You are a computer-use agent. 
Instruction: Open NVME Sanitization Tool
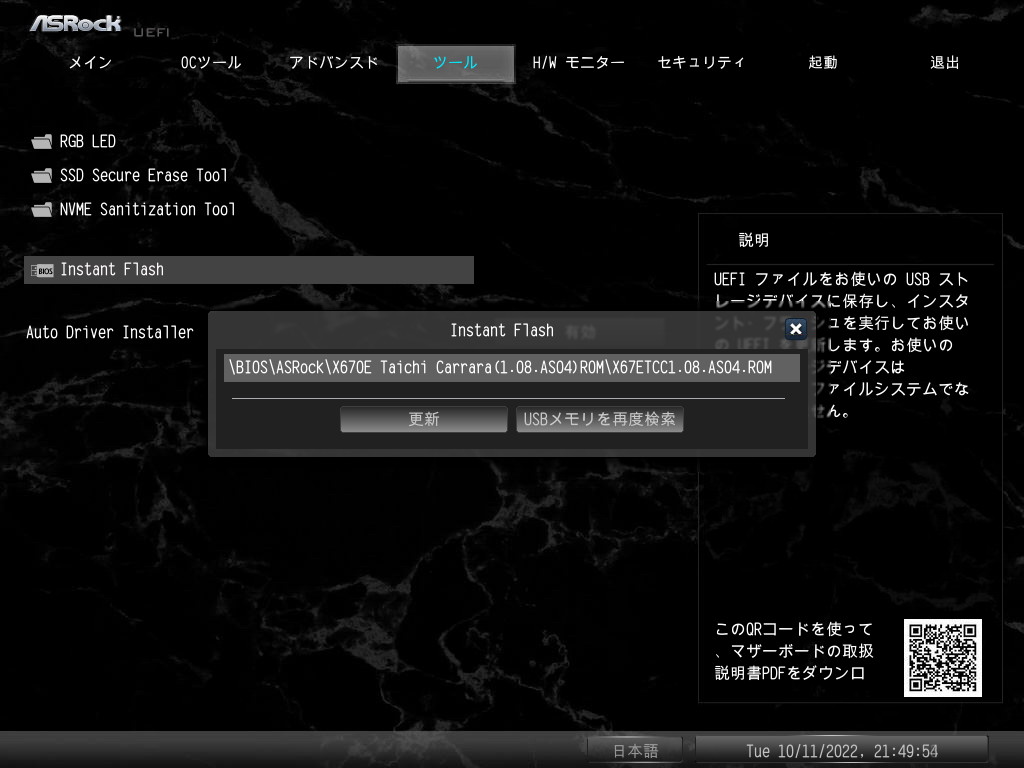click(148, 210)
